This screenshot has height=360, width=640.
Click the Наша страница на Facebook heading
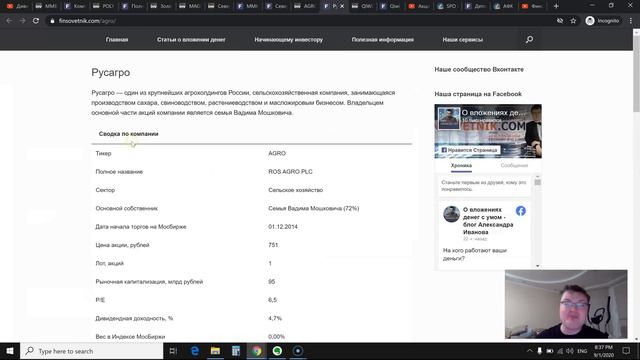tap(478, 94)
